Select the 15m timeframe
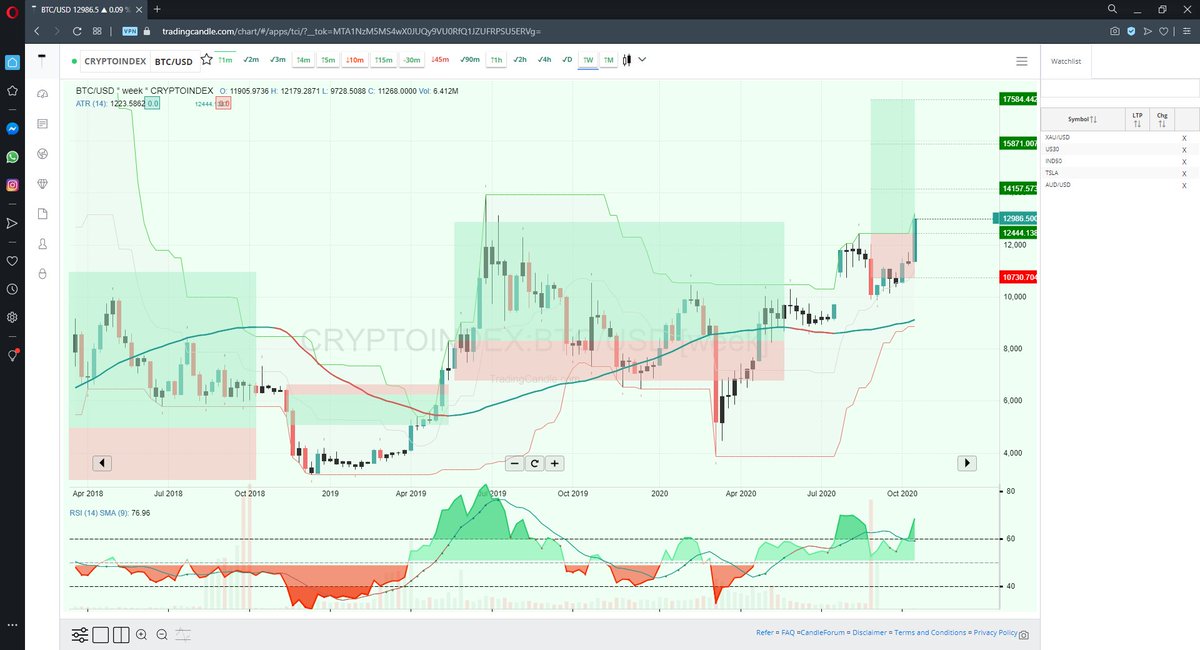Viewport: 1200px width, 650px height. (x=383, y=60)
